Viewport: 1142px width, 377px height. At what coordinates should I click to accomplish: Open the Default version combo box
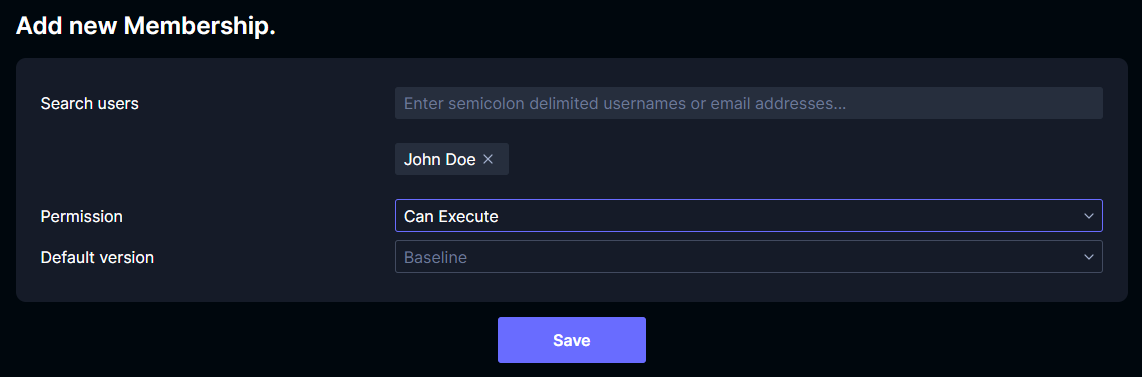pyautogui.click(x=749, y=257)
